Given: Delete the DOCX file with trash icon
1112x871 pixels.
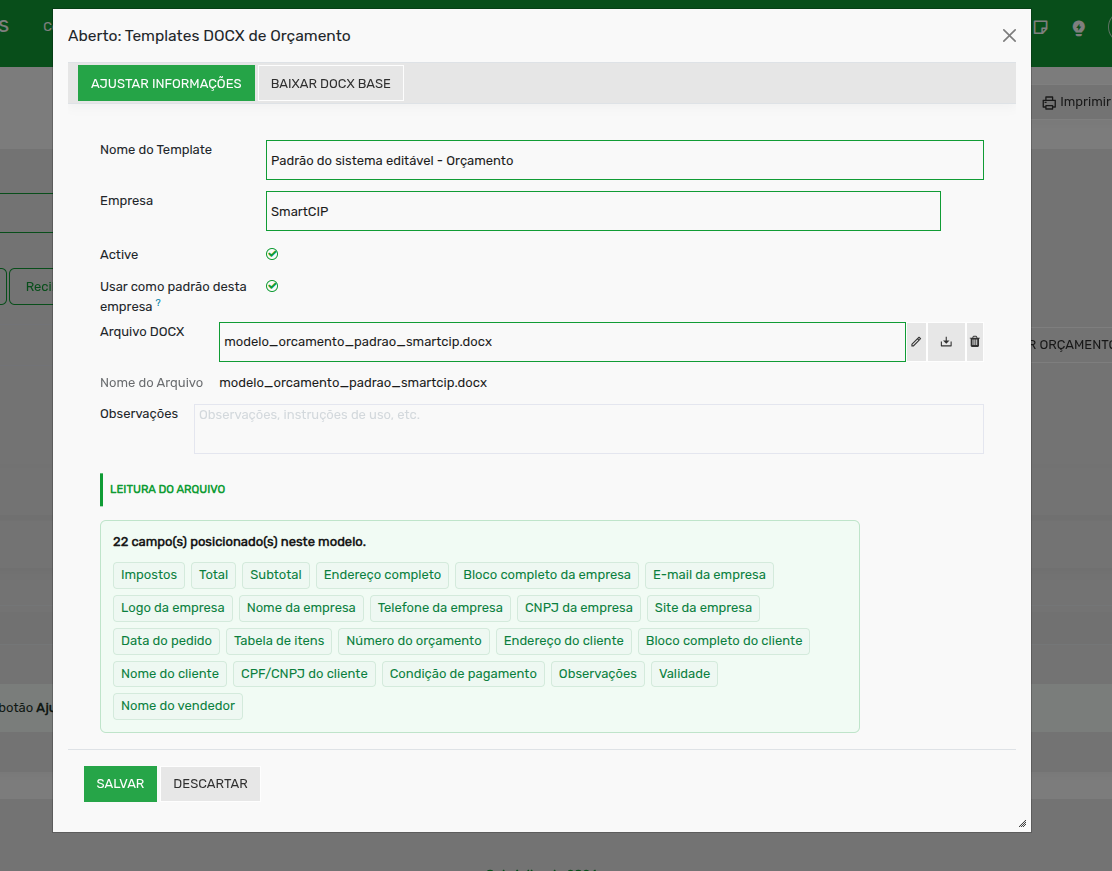Looking at the screenshot, I should point(974,342).
